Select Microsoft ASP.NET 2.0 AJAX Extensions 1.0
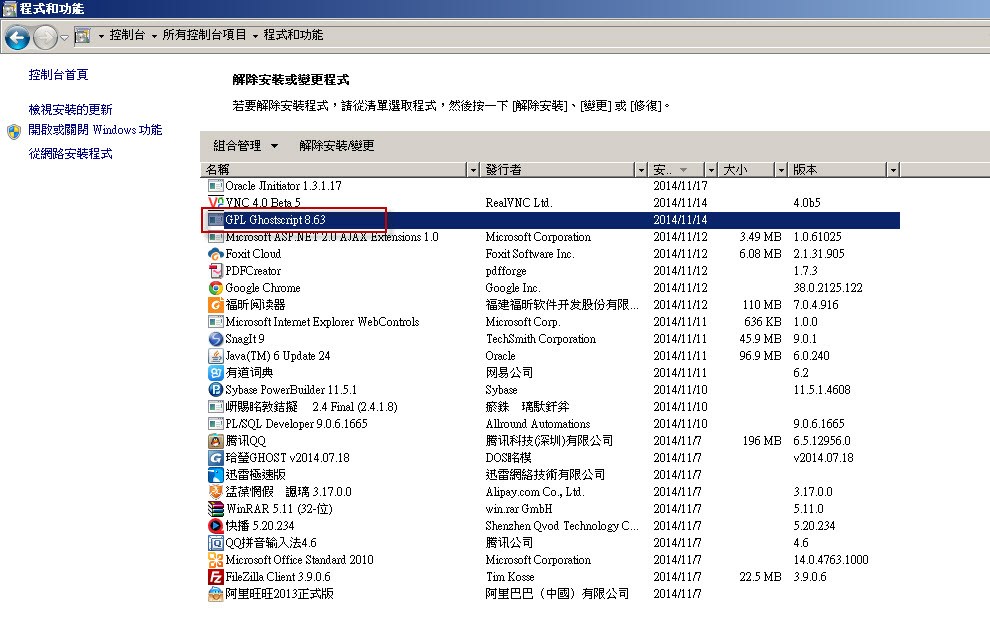 click(331, 237)
